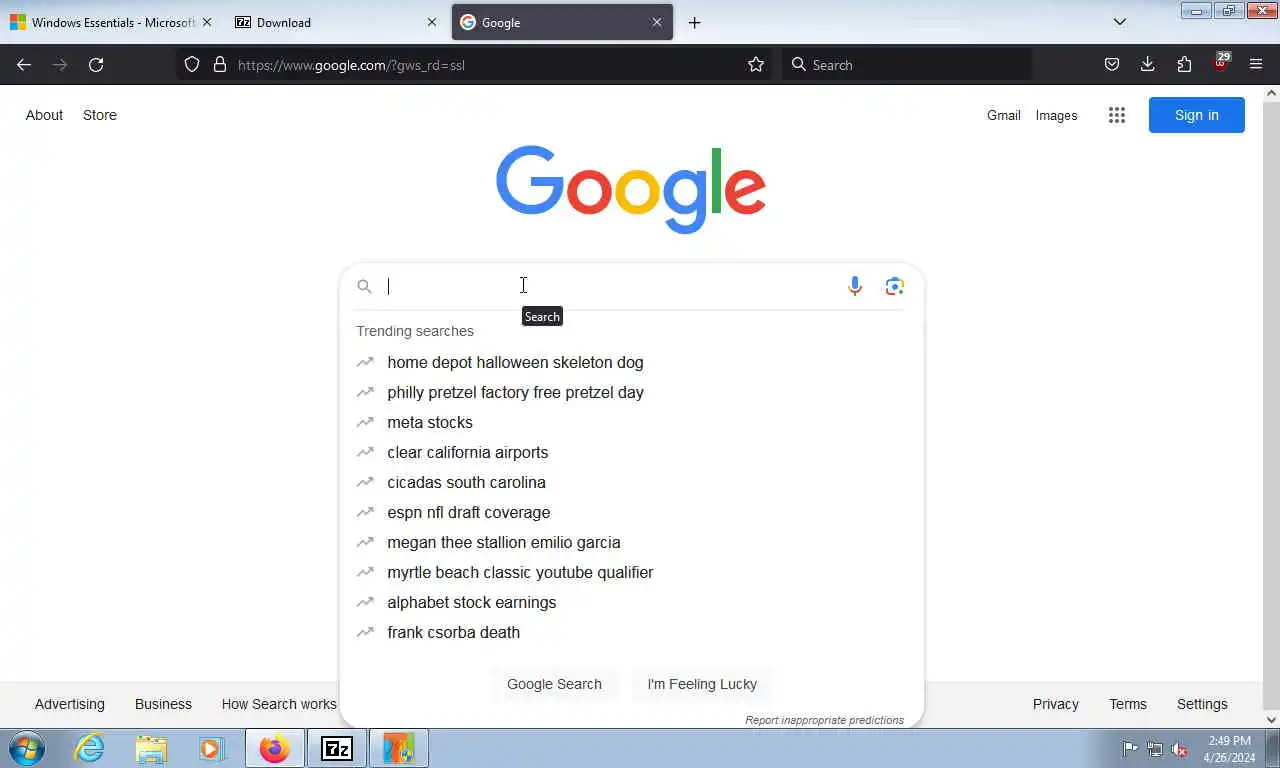This screenshot has height=768, width=1280.
Task: Open the Advertising footer link
Action: pyautogui.click(x=69, y=704)
